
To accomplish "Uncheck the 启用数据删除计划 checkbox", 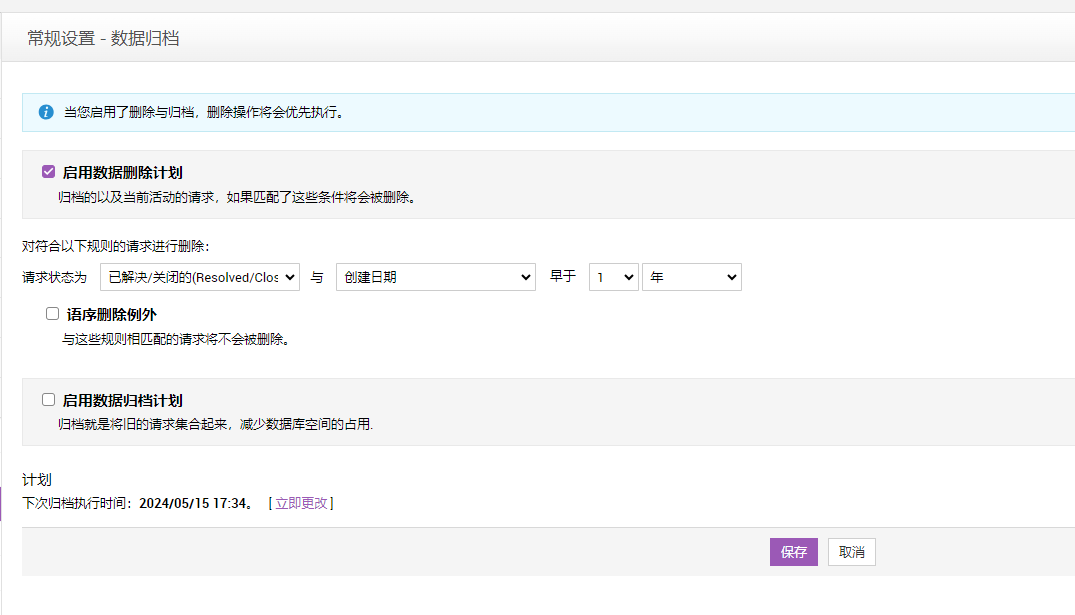I will 48,172.
